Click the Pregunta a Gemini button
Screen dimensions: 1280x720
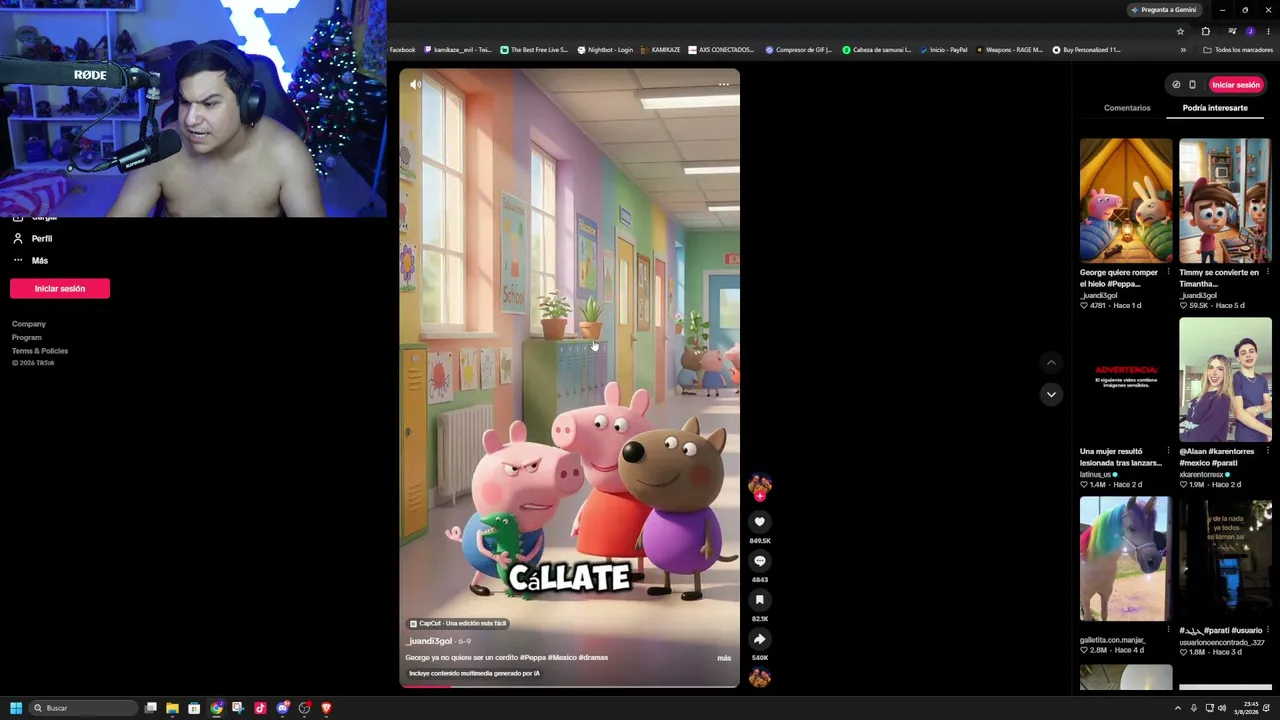1163,10
